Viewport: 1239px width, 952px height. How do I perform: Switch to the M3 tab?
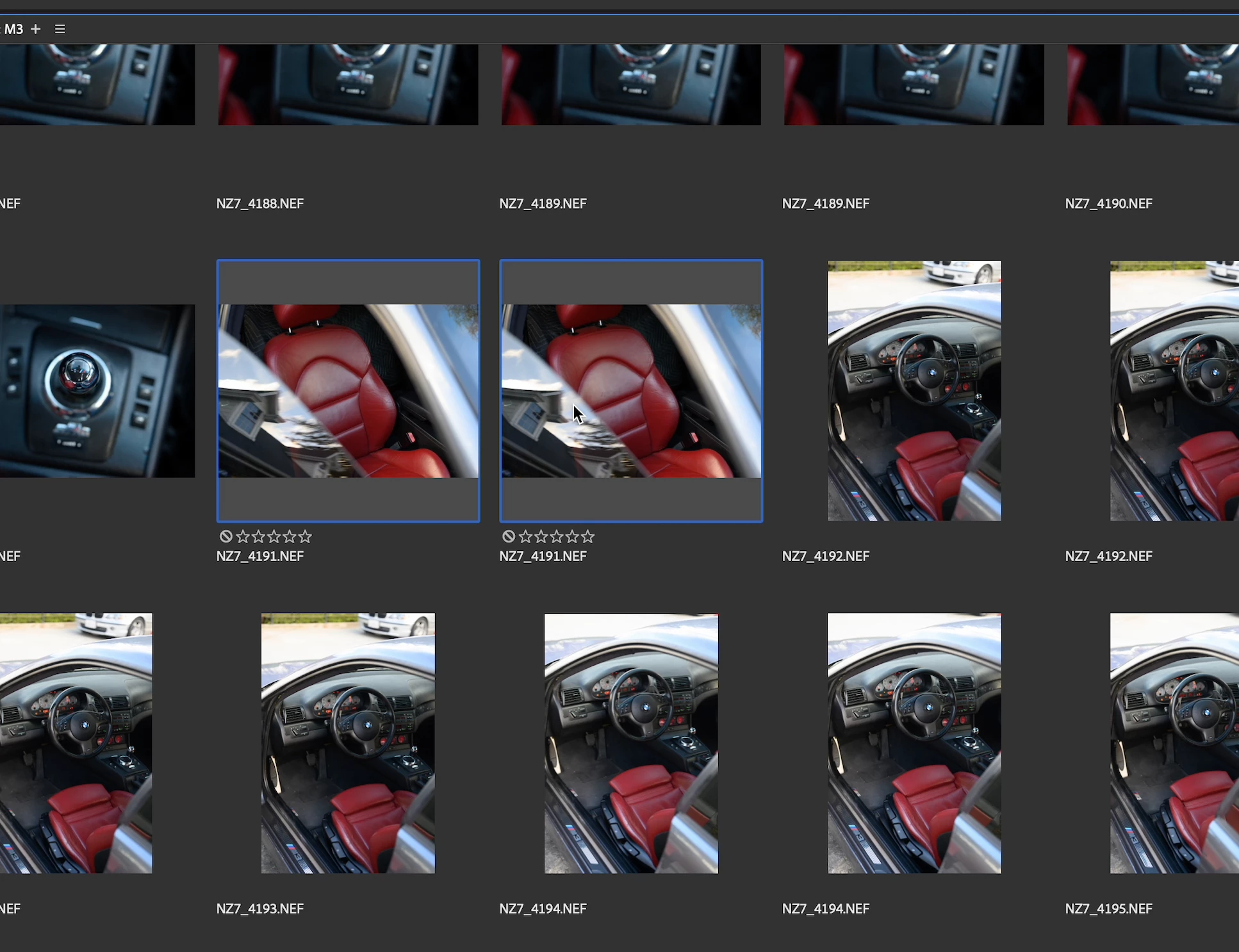tap(13, 29)
